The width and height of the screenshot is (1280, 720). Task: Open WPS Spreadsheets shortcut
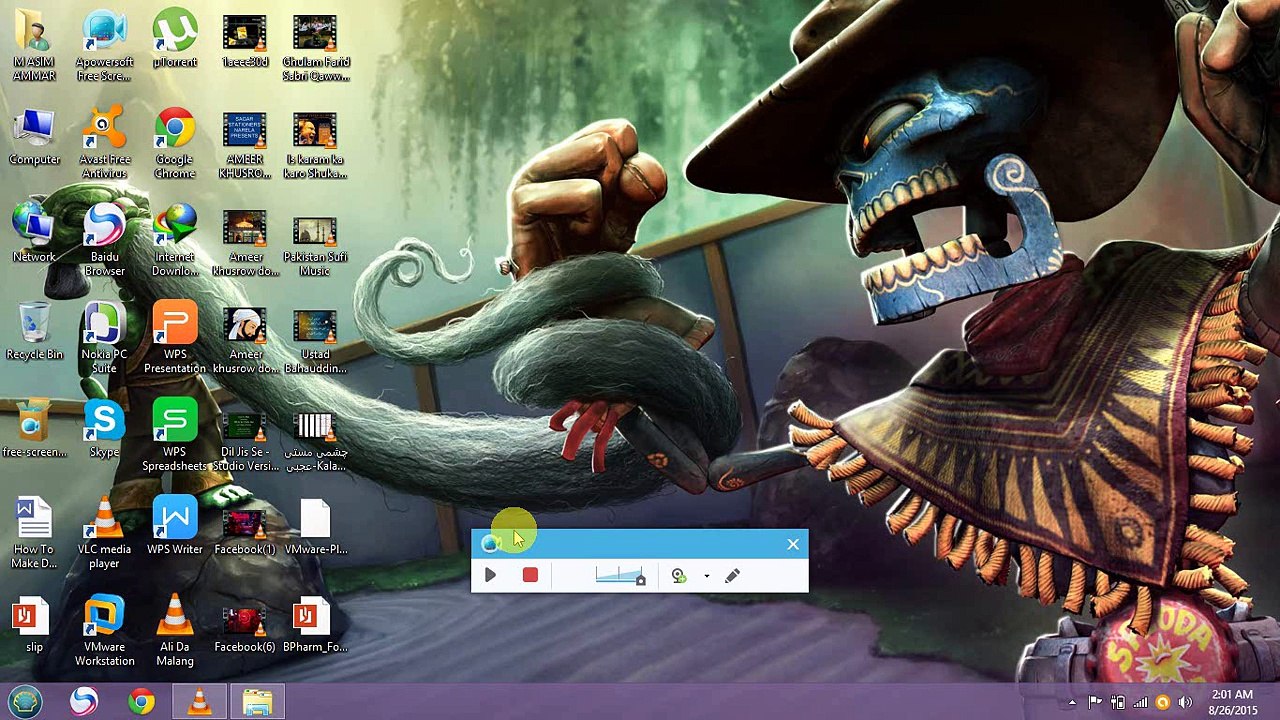(x=175, y=436)
